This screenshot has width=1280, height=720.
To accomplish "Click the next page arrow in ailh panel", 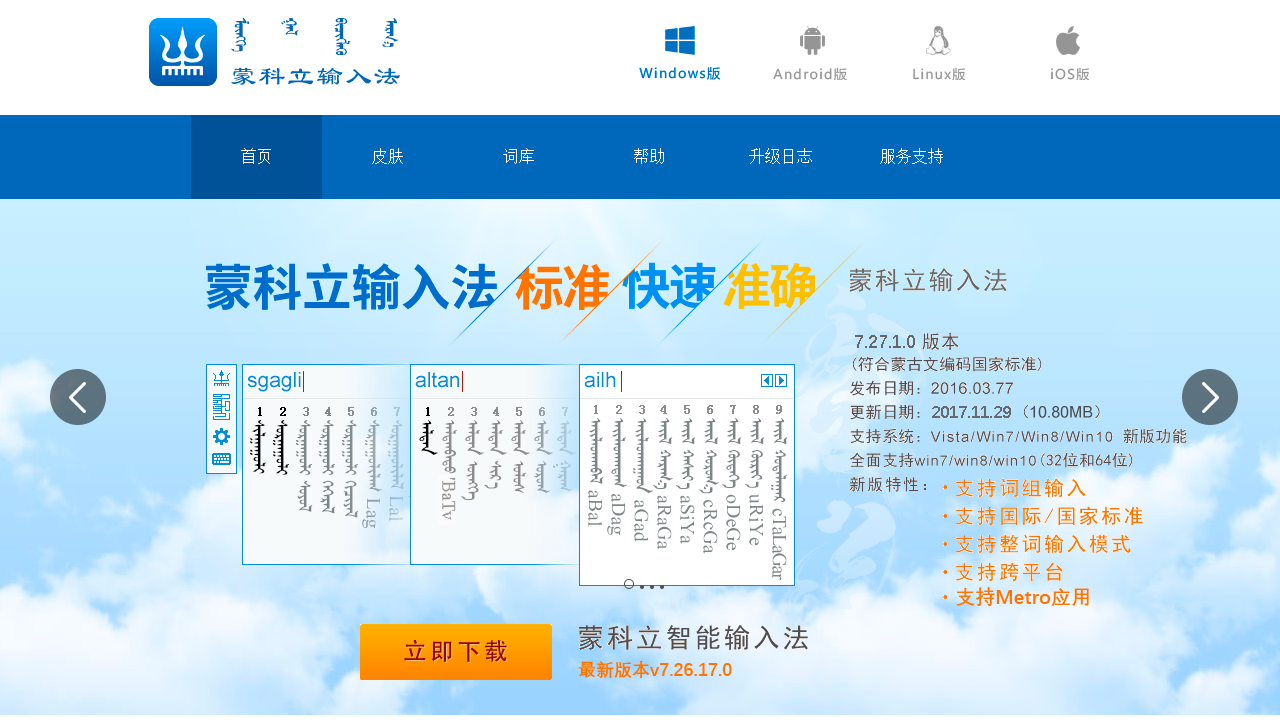I will pos(781,380).
